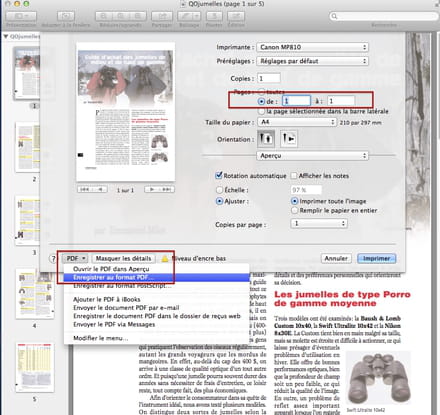Select landscape orientation
The image size is (440, 415).
pos(289,138)
